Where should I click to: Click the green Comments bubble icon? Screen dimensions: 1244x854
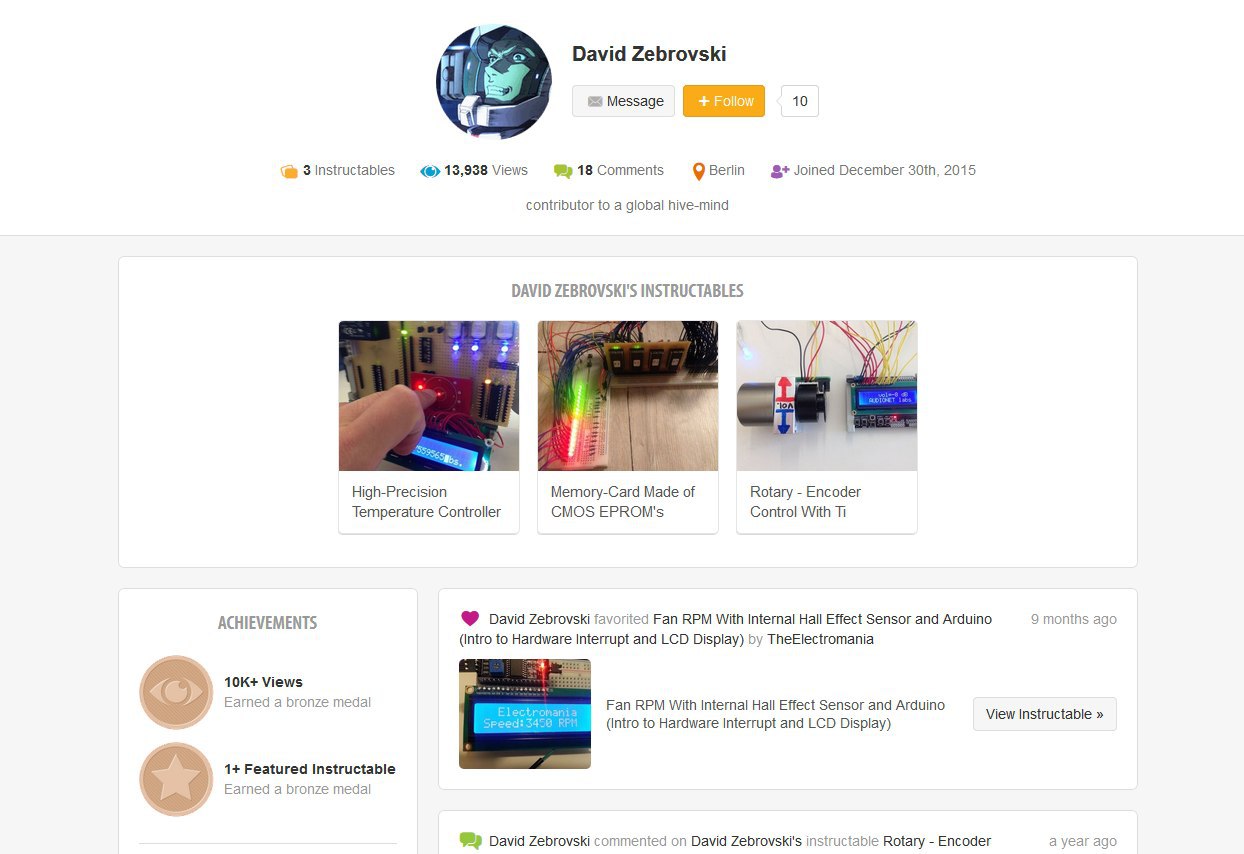point(563,171)
